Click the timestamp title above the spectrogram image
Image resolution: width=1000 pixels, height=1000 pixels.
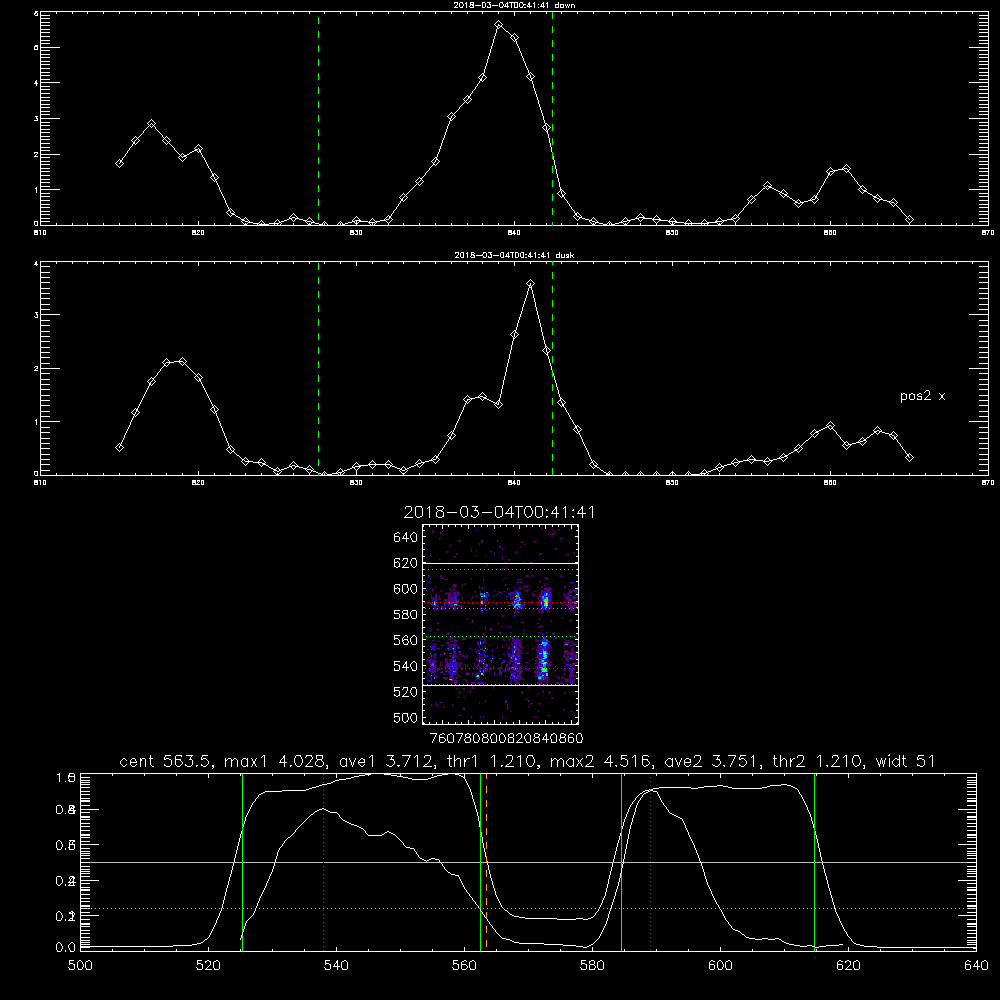click(x=499, y=512)
